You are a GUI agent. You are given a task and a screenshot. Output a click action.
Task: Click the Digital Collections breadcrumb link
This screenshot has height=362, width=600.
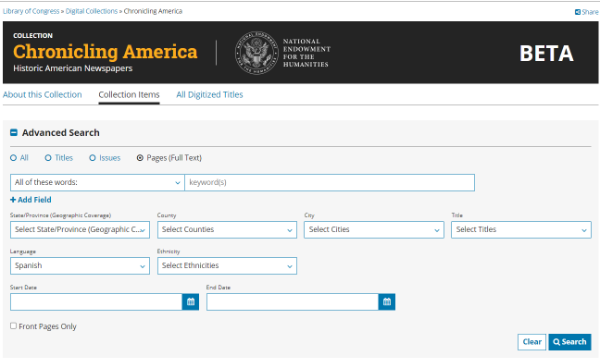pos(91,11)
